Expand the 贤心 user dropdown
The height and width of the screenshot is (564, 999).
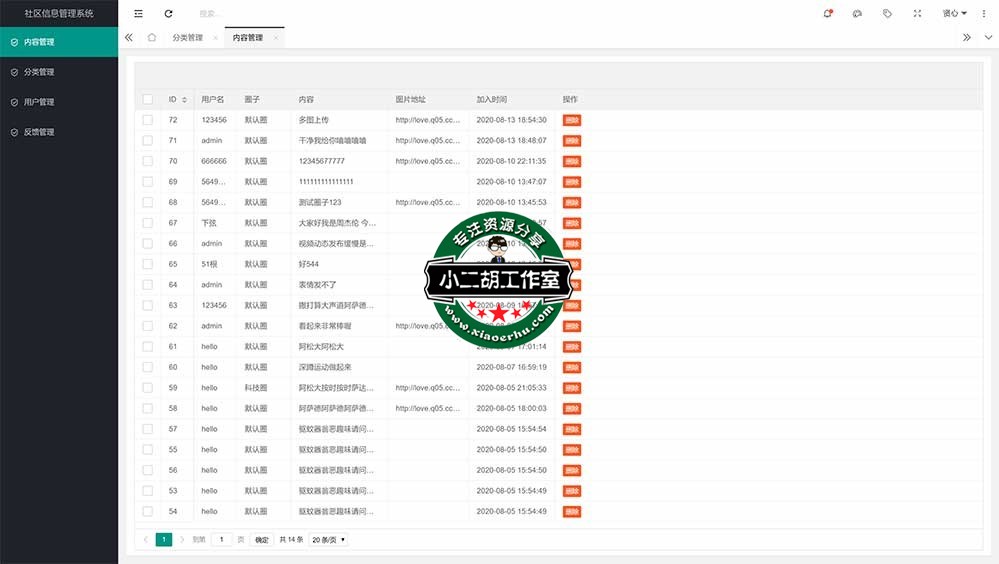954,13
